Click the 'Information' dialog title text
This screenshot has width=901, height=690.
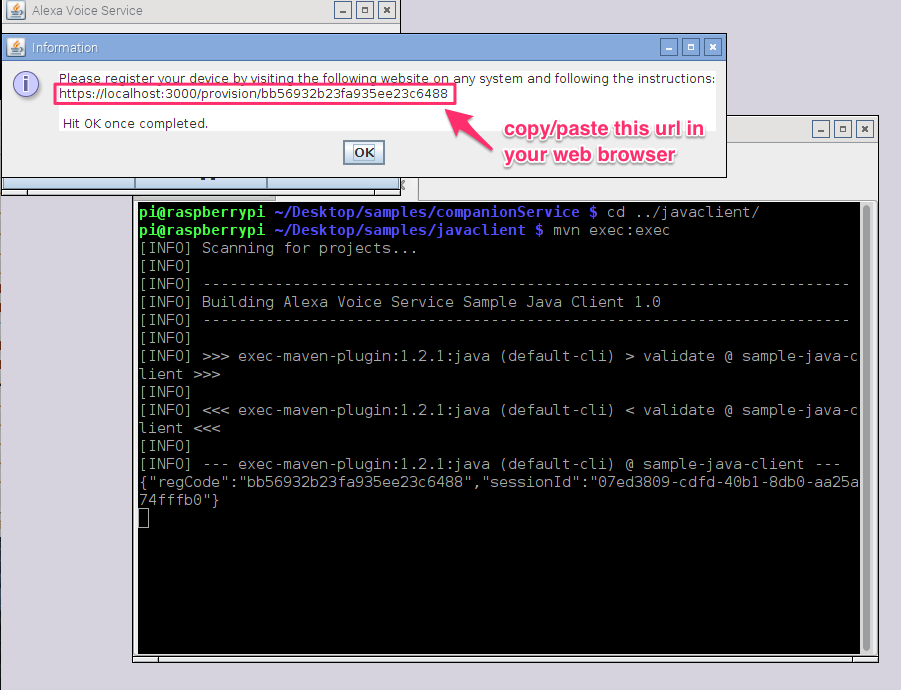[x=64, y=48]
